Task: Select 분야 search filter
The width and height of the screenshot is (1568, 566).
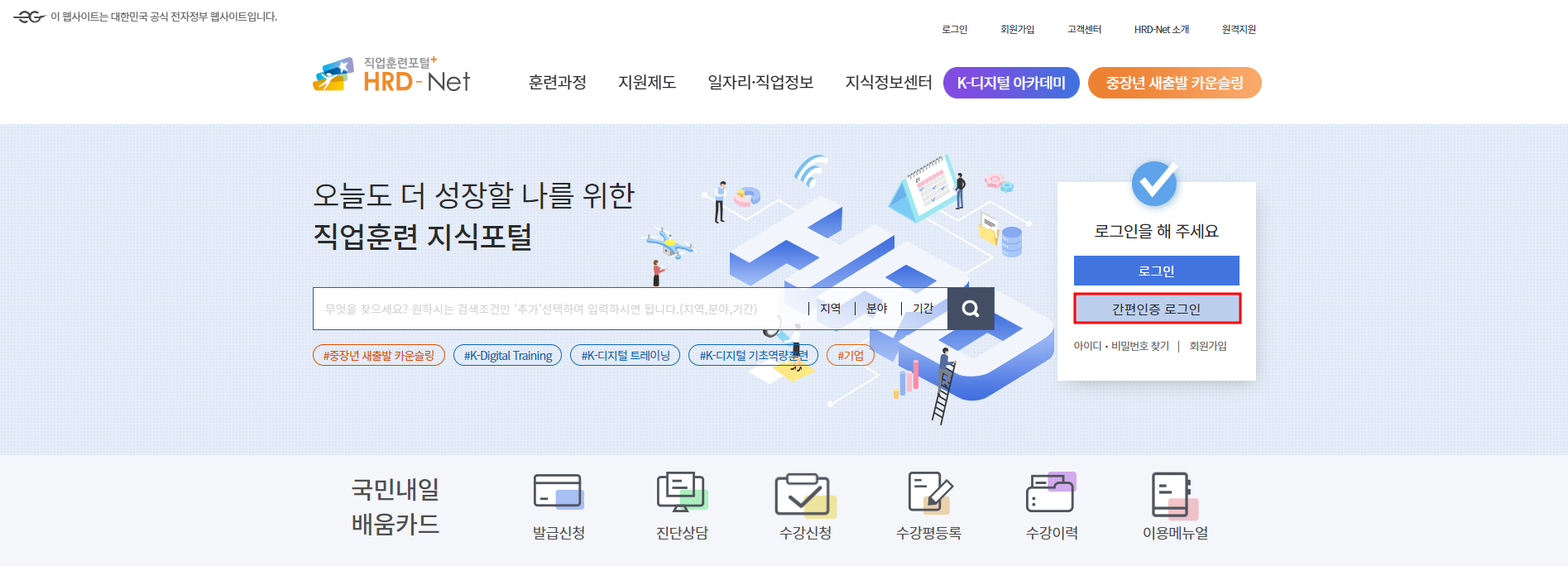Action: pyautogui.click(x=876, y=309)
